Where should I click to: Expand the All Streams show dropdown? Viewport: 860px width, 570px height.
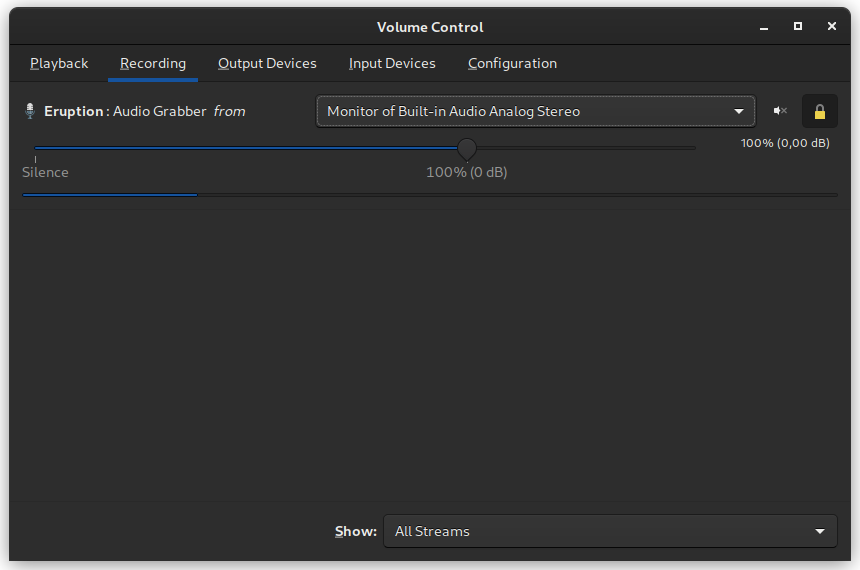click(x=610, y=531)
